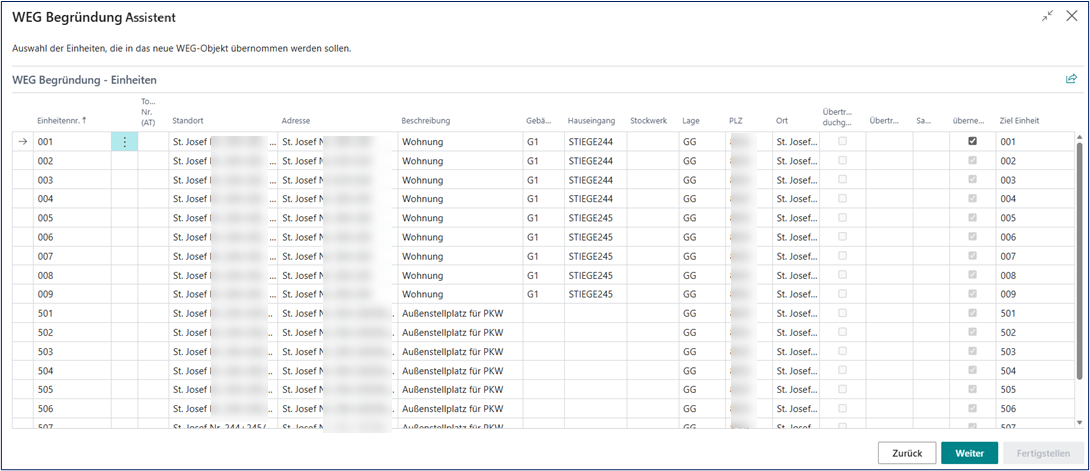Click the share icon above the units list
The image size is (1090, 471).
tap(1071, 79)
